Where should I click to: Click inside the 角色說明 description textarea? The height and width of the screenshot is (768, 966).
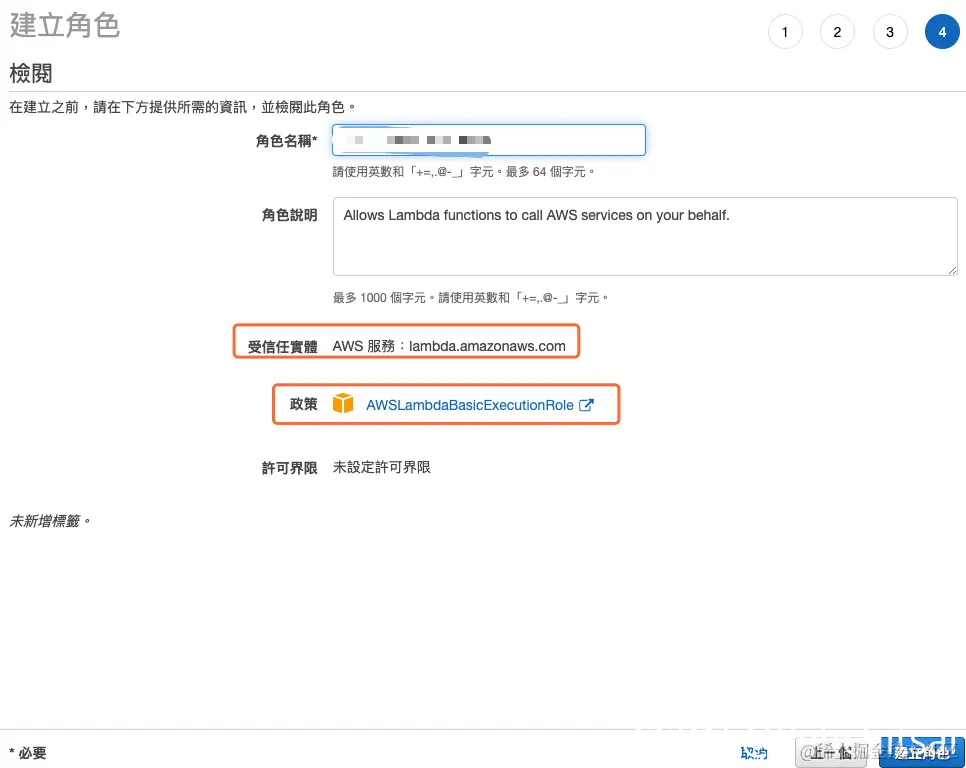click(x=645, y=236)
